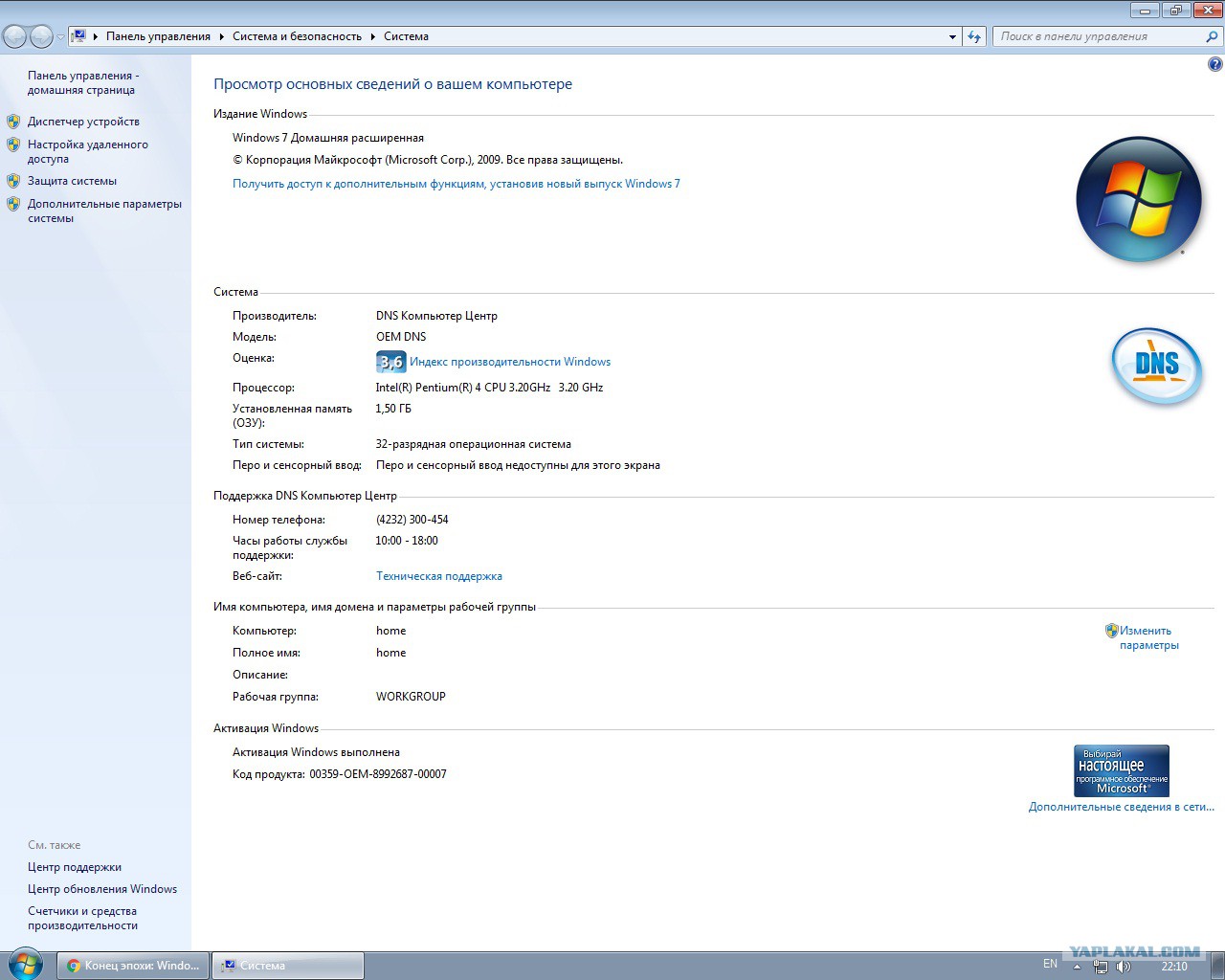Viewport: 1225px width, 980px height.
Task: Open the Техническая поддержка website link
Action: point(438,576)
